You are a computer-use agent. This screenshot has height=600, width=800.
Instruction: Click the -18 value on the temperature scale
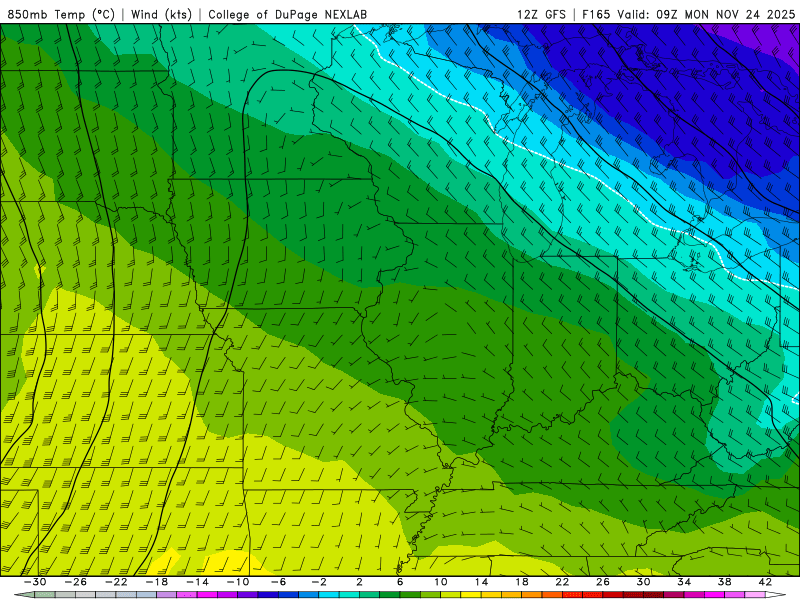(x=157, y=582)
